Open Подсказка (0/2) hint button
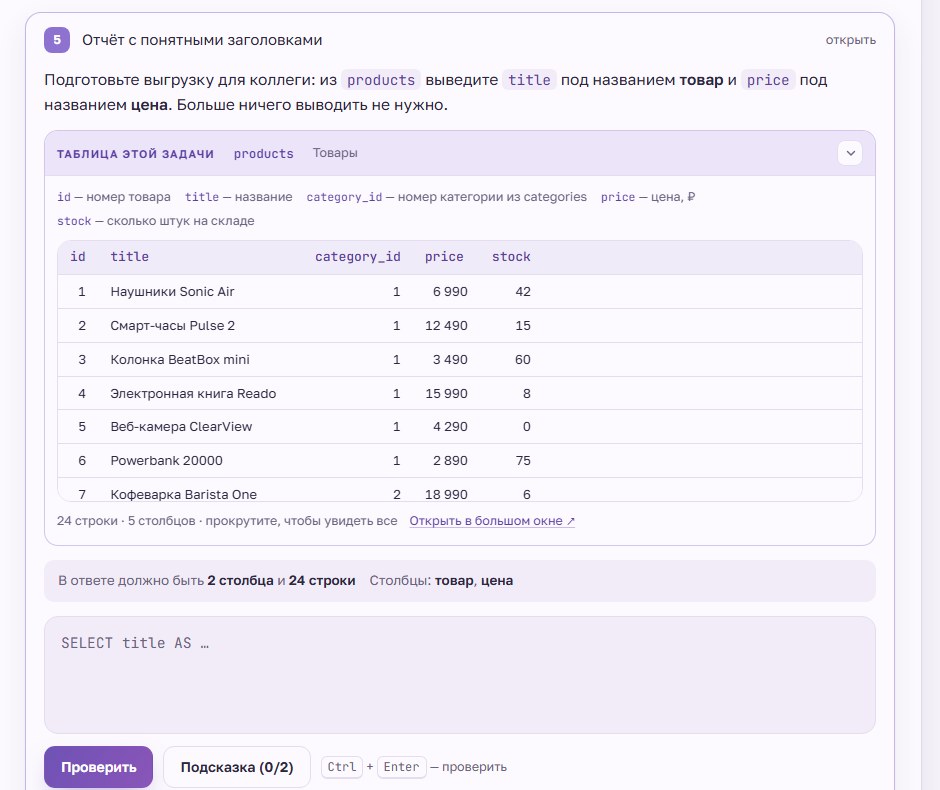Image resolution: width=940 pixels, height=790 pixels. (x=237, y=767)
